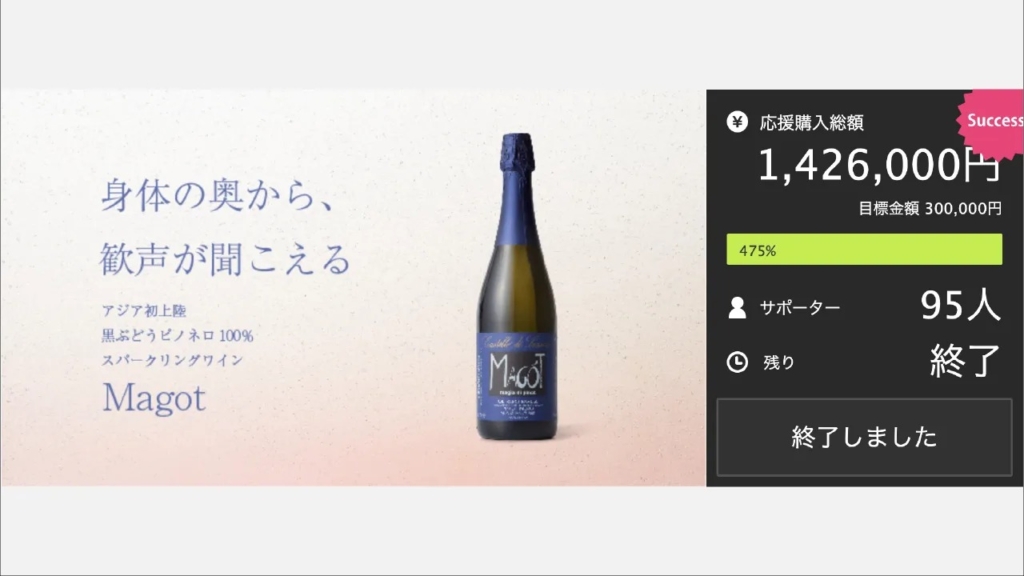Click the Magot title text
The width and height of the screenshot is (1024, 576).
pos(154,398)
